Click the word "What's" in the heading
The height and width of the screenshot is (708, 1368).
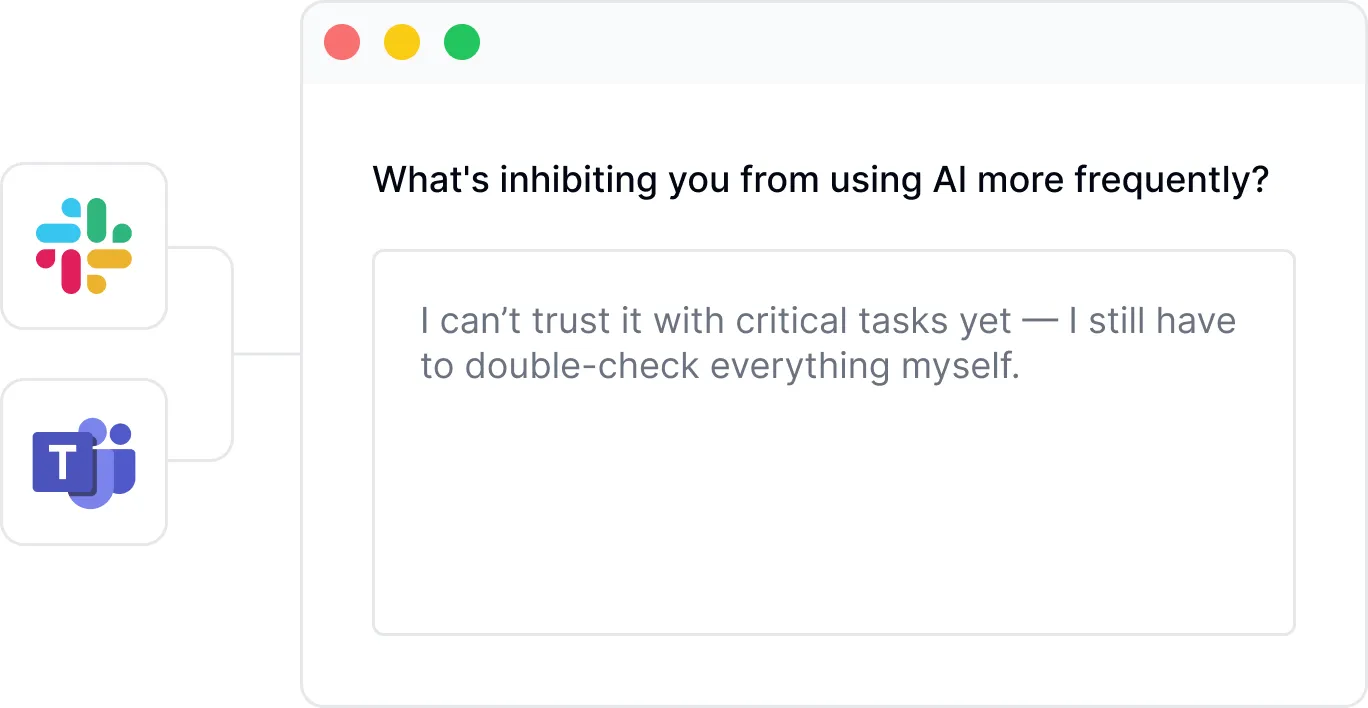click(x=429, y=181)
